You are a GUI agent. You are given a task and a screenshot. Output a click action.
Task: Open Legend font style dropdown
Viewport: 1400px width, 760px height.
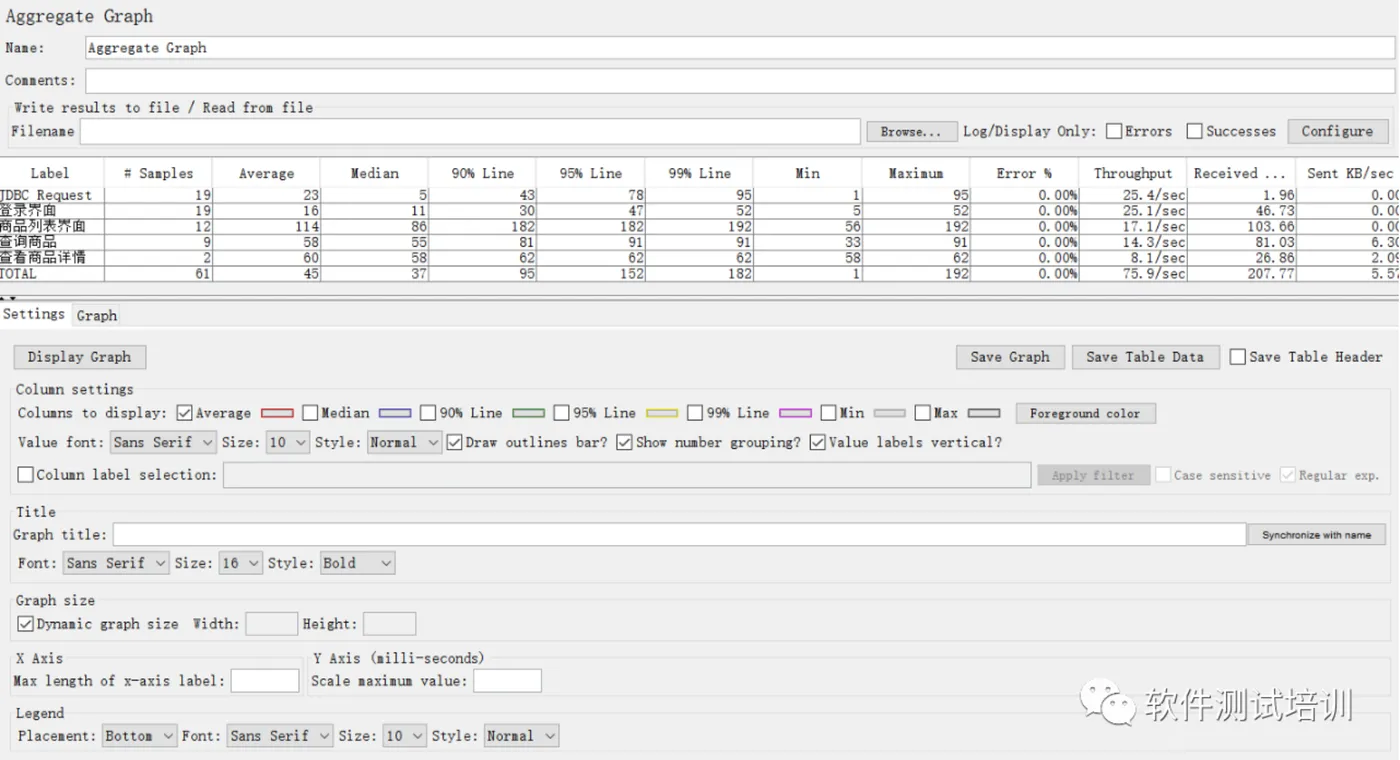[521, 736]
